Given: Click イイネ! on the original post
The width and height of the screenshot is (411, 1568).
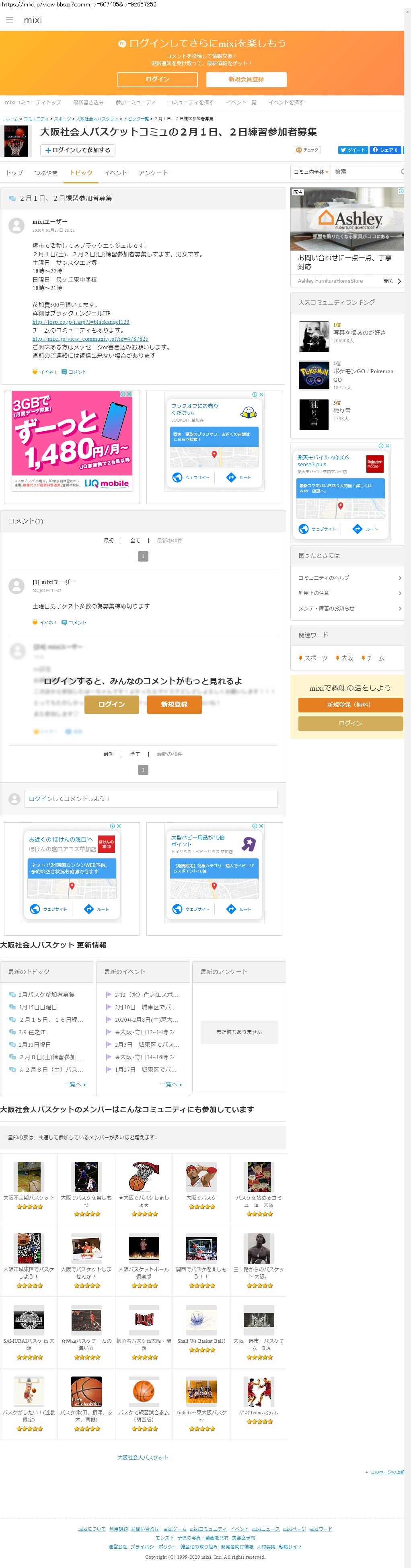Looking at the screenshot, I should pyautogui.click(x=44, y=372).
